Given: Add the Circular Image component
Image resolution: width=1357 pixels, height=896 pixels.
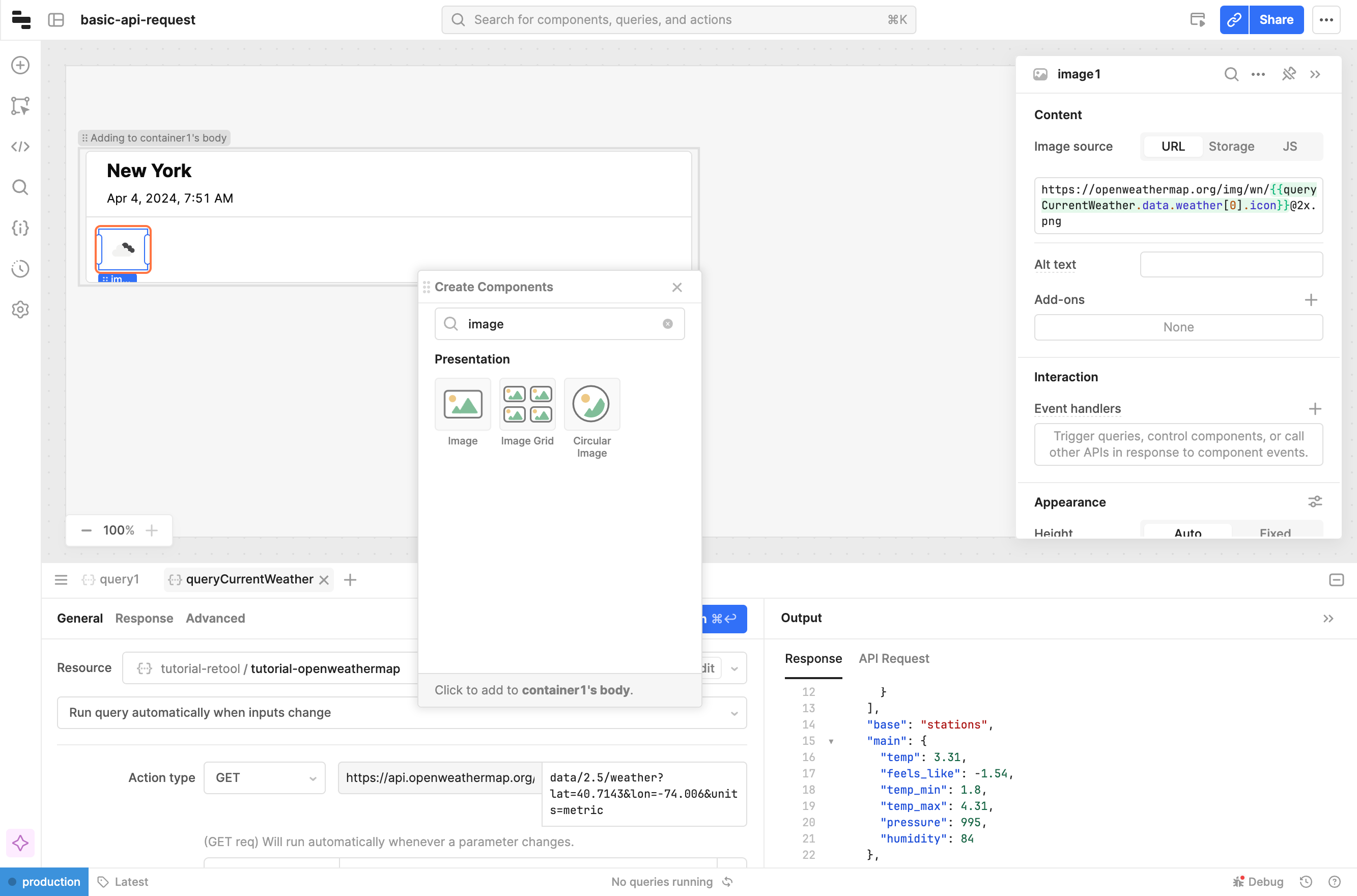Looking at the screenshot, I should click(x=591, y=405).
